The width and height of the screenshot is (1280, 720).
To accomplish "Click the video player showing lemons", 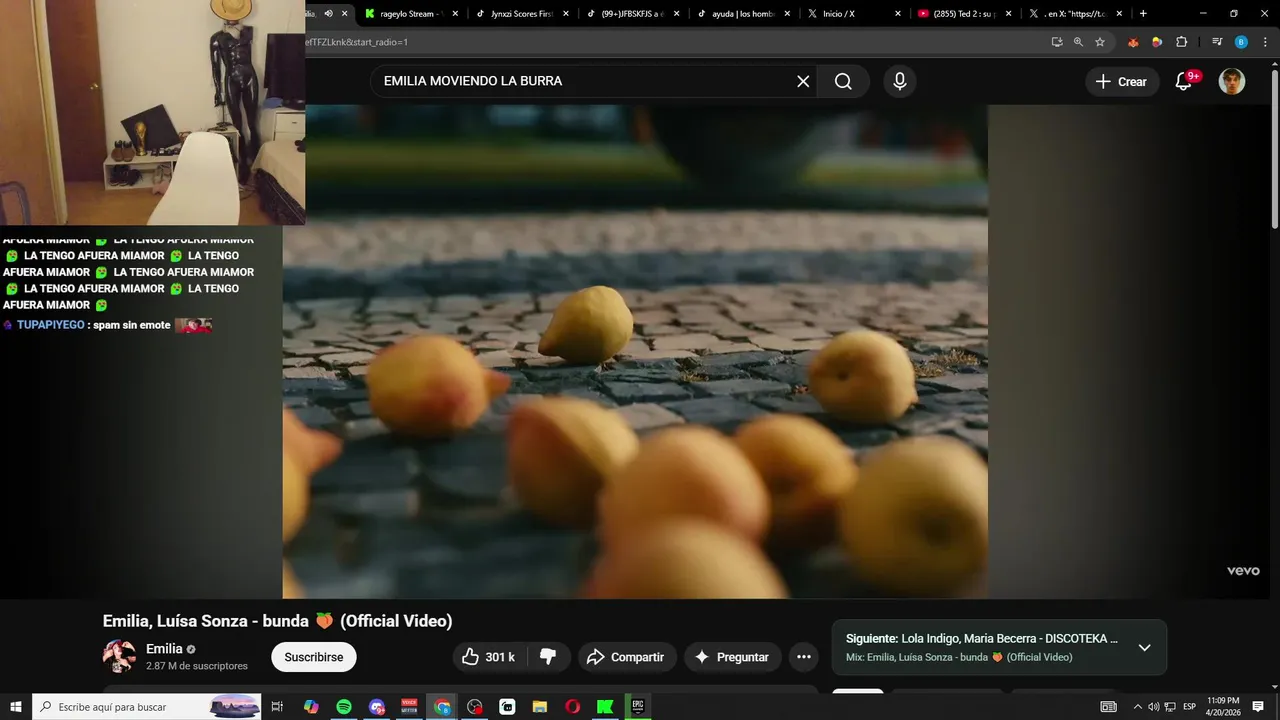I will (635, 352).
